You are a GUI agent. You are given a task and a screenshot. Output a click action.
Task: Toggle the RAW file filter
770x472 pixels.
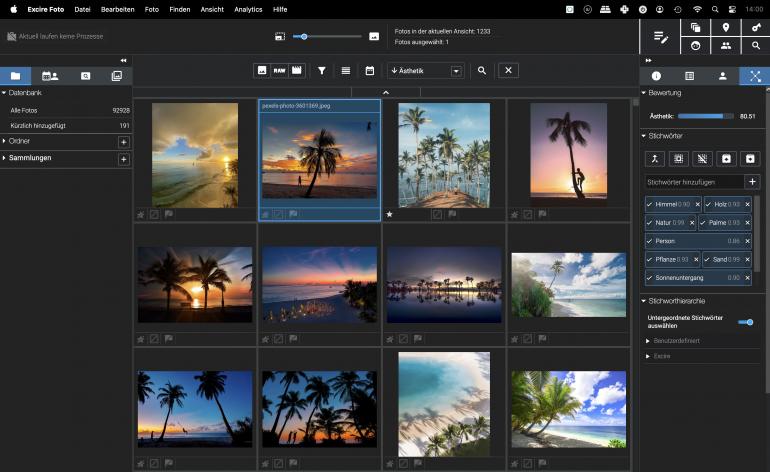279,70
